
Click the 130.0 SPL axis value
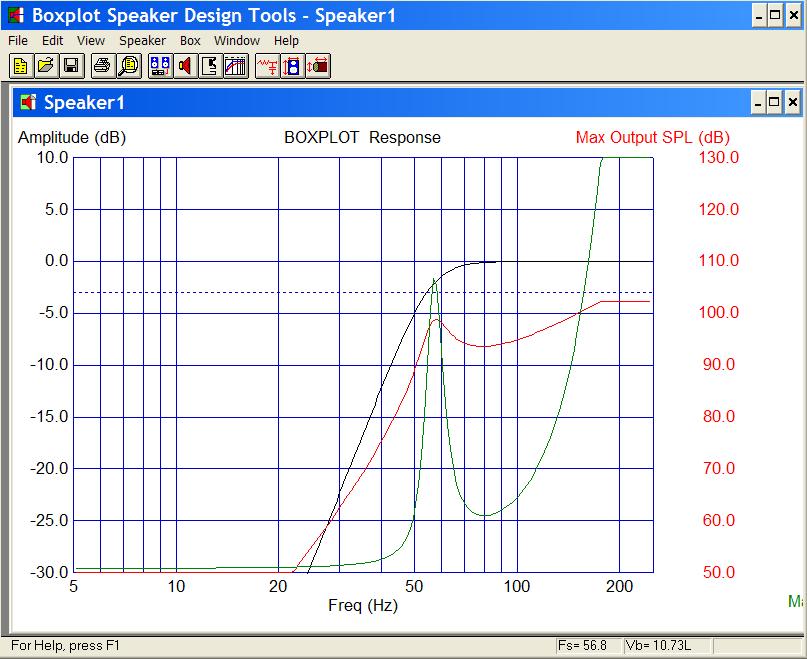pos(718,157)
